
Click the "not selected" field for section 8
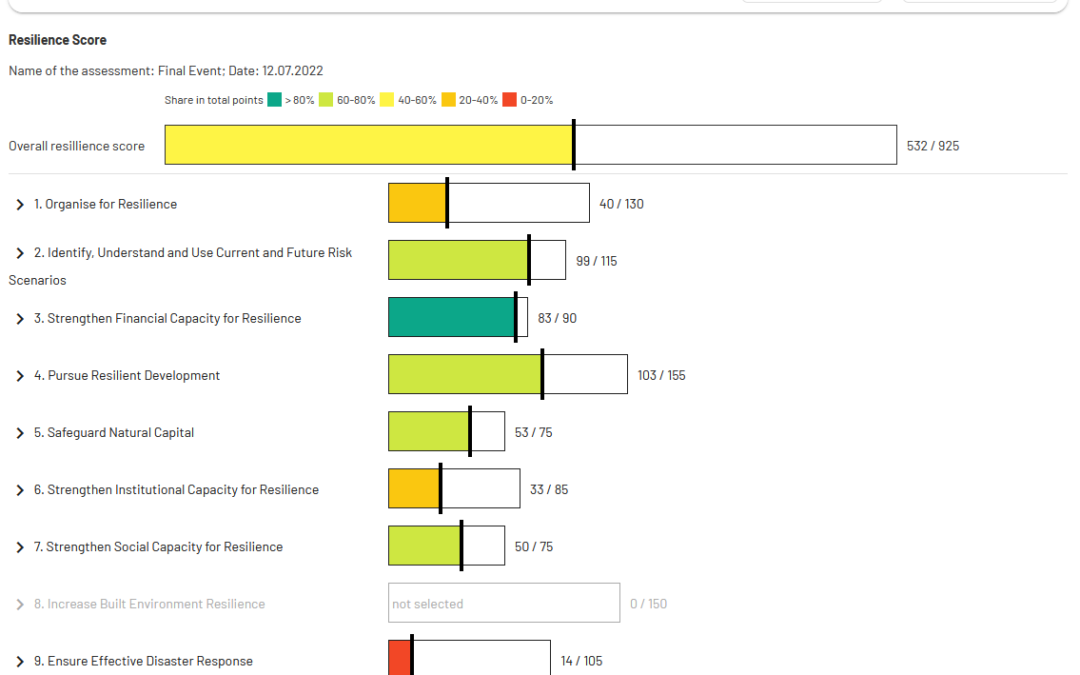coord(503,603)
